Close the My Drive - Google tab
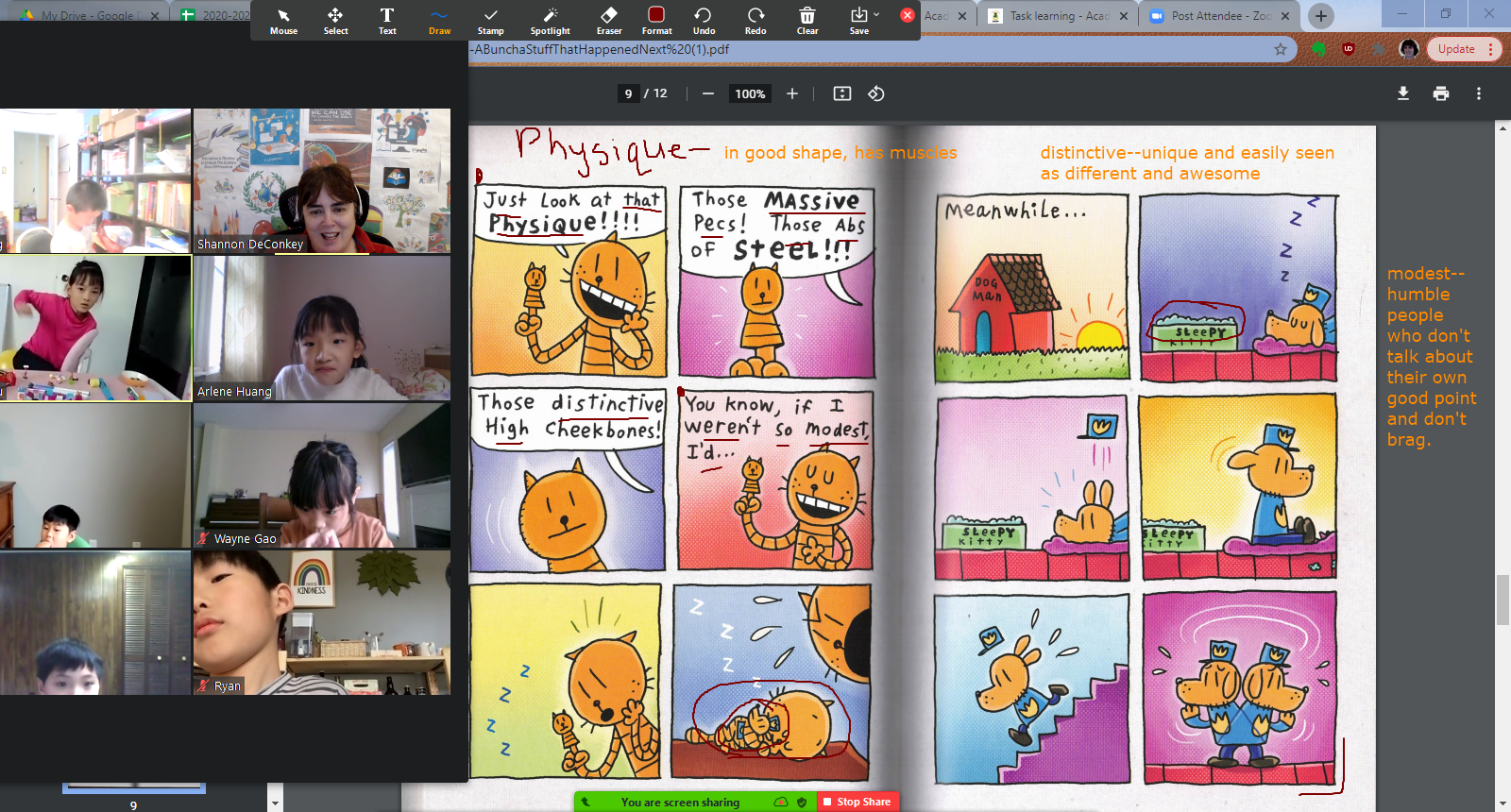 [155, 16]
